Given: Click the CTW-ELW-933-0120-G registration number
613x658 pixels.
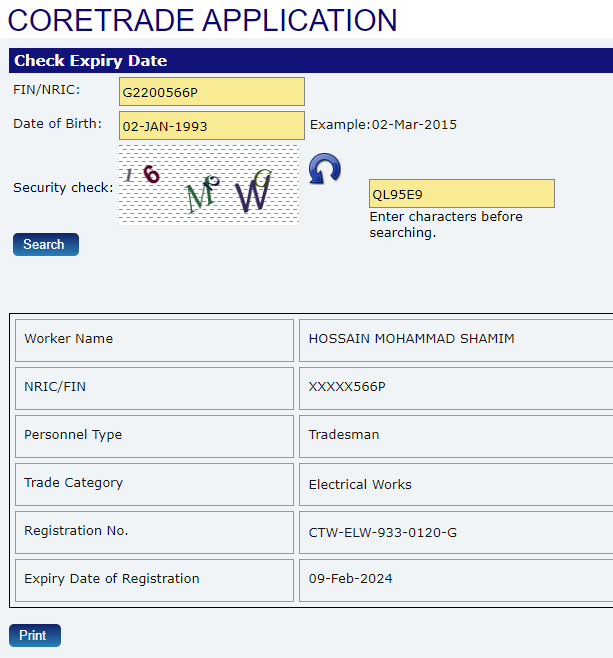Looking at the screenshot, I should click(x=383, y=533).
